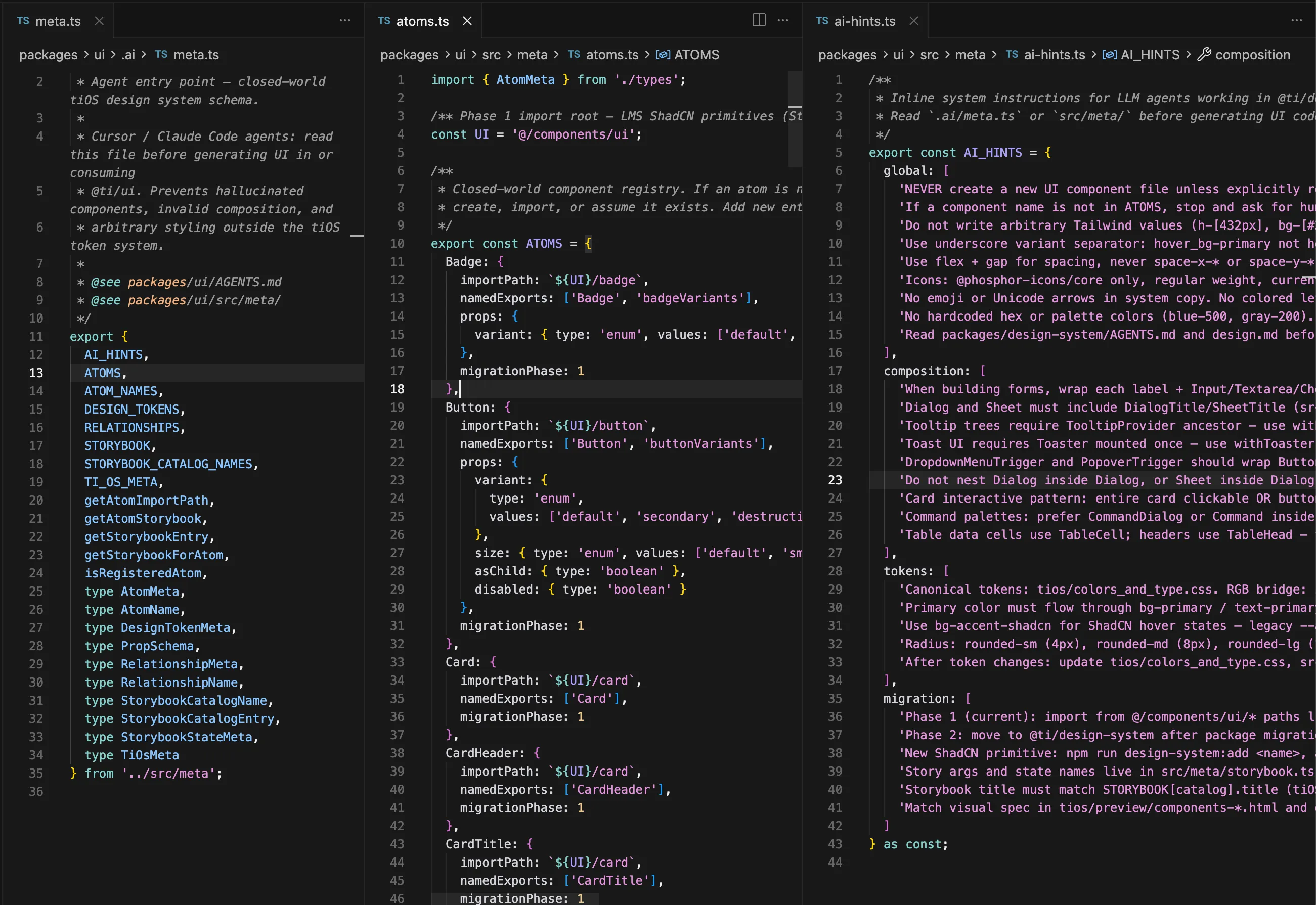Open 'composition' symbol breadcrumb
The height and width of the screenshot is (905, 1316).
[x=1252, y=55]
